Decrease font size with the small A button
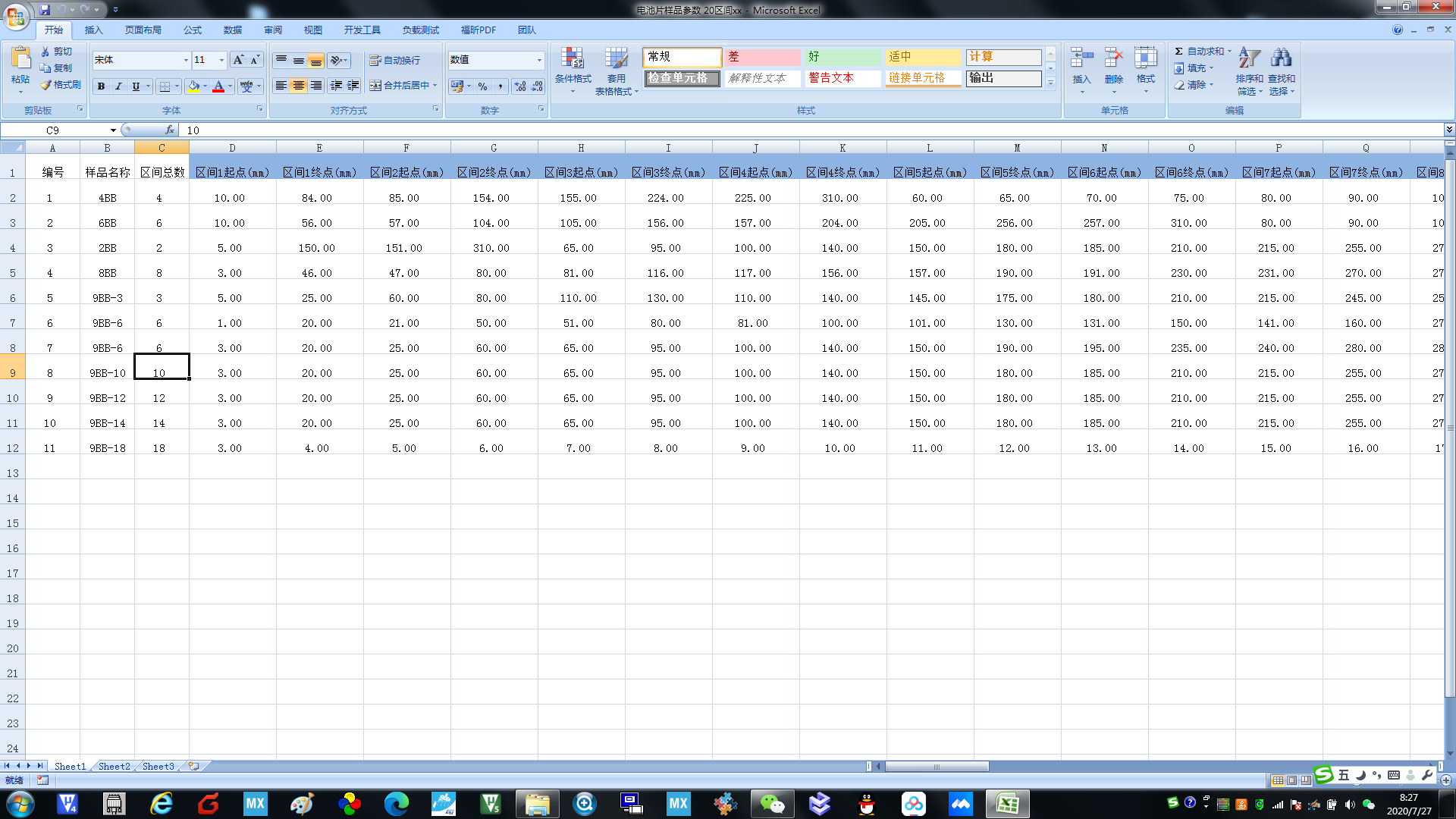1456x819 pixels. (x=255, y=60)
